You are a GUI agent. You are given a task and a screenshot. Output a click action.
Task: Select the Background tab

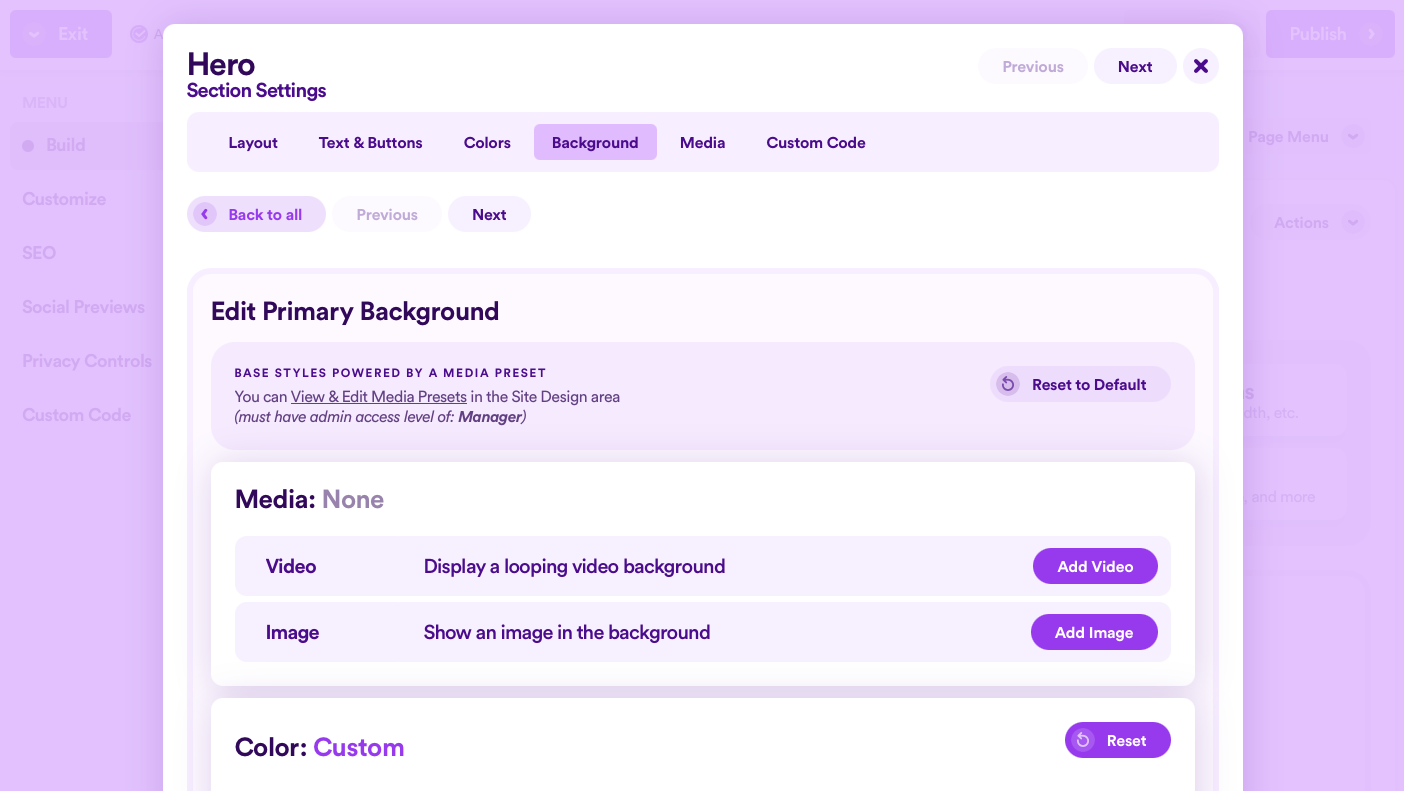[595, 142]
